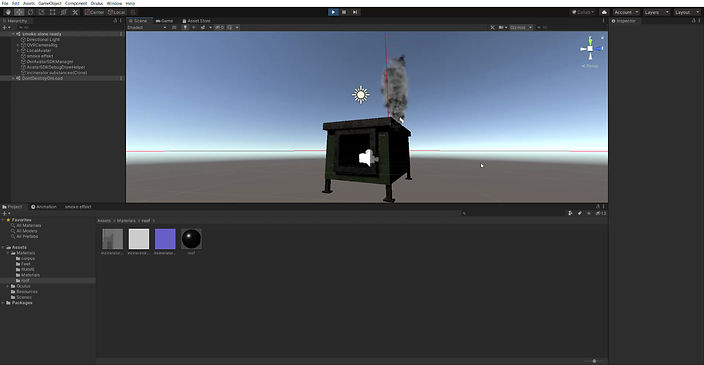The width and height of the screenshot is (704, 365).
Task: Select the sun light gizmo in scene
Action: (x=361, y=95)
